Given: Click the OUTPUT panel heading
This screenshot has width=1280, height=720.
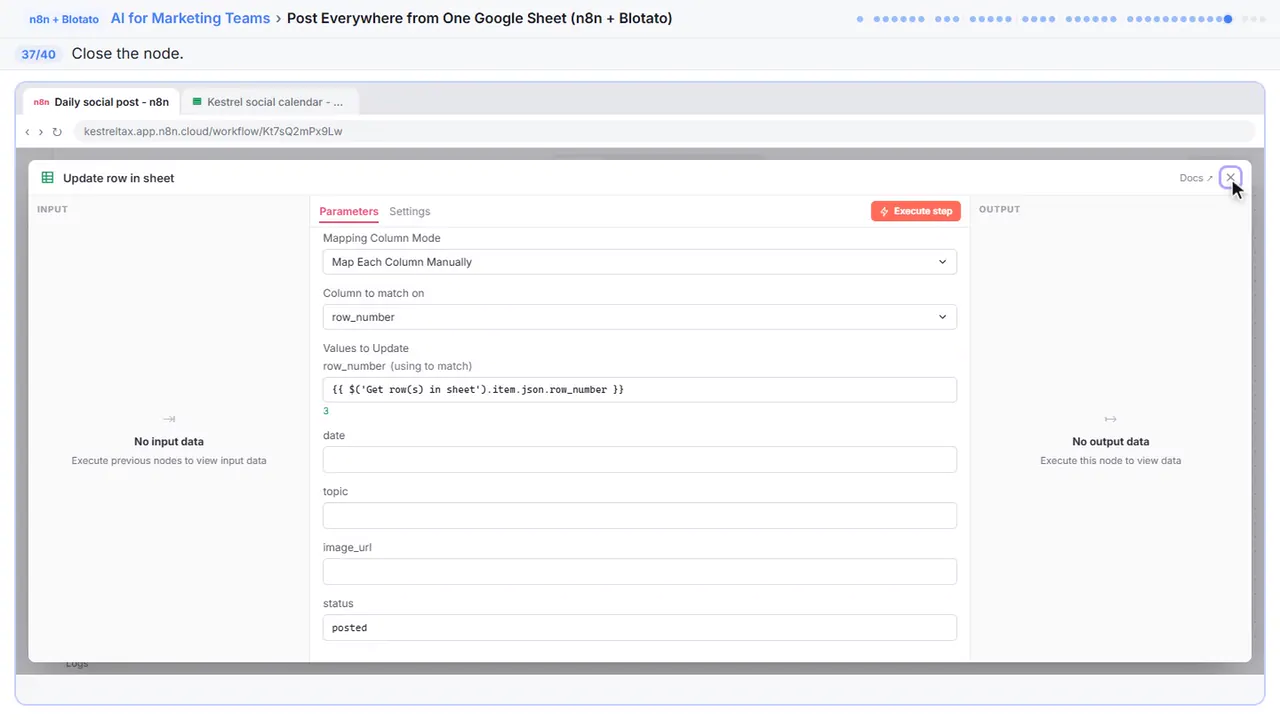Looking at the screenshot, I should [999, 209].
